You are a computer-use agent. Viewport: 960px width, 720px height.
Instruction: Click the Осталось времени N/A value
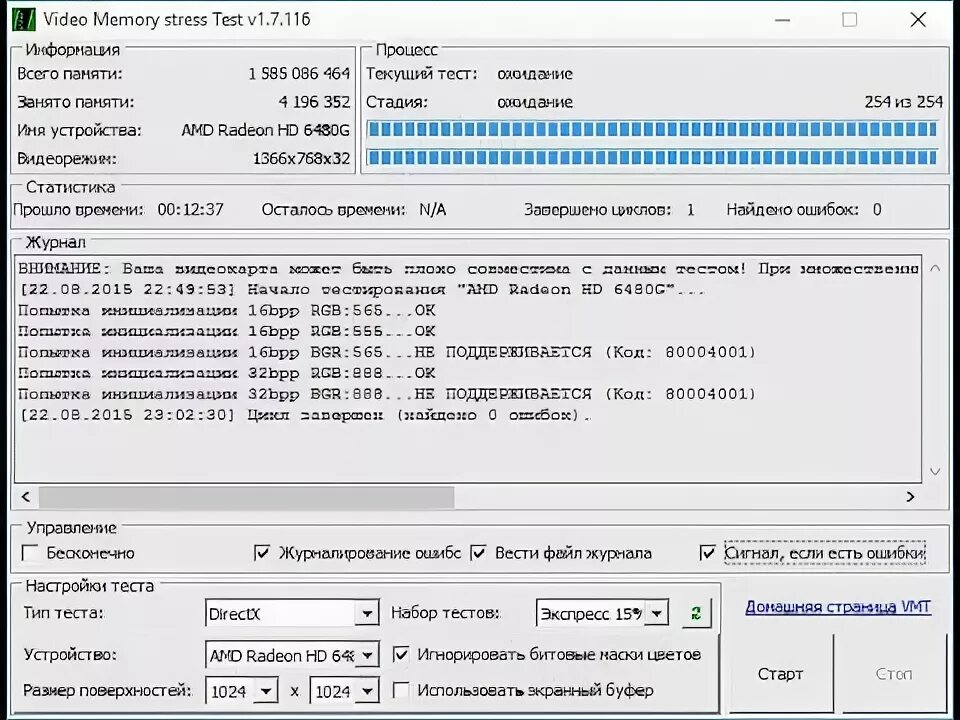point(433,209)
